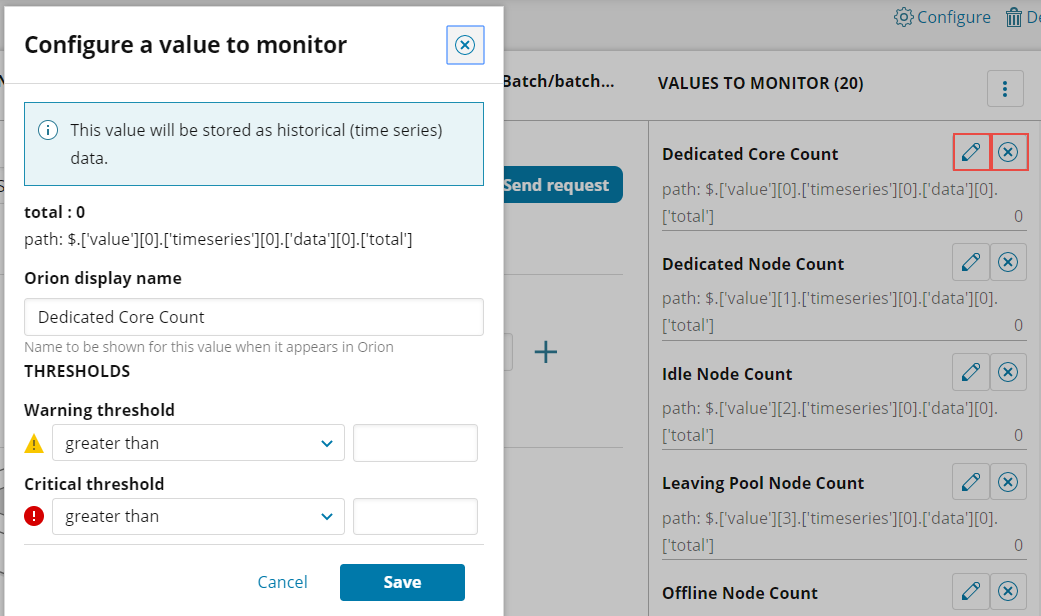Click pencil icon for Idle Node Count
The width and height of the screenshot is (1041, 616).
(x=970, y=372)
